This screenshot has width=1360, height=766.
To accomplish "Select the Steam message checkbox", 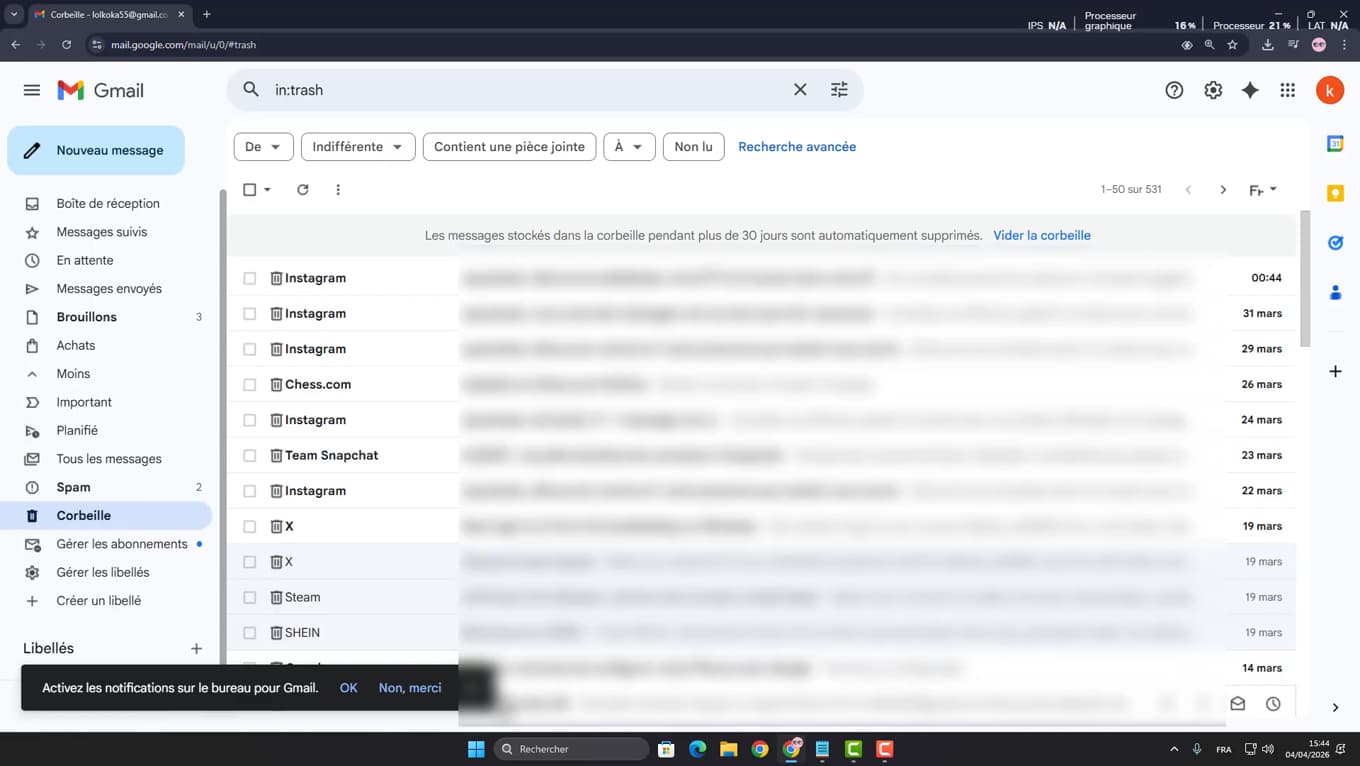I will [x=250, y=598].
